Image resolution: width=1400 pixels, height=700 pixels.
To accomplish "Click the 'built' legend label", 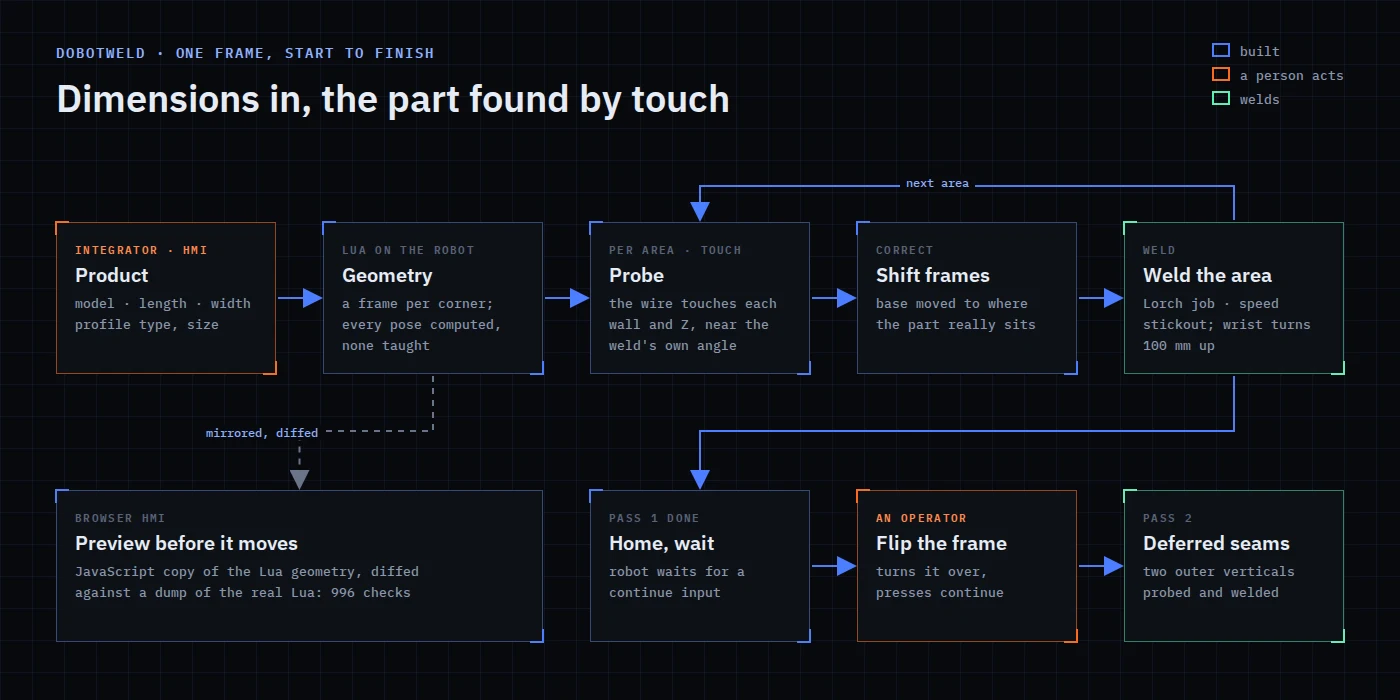I will (1260, 51).
